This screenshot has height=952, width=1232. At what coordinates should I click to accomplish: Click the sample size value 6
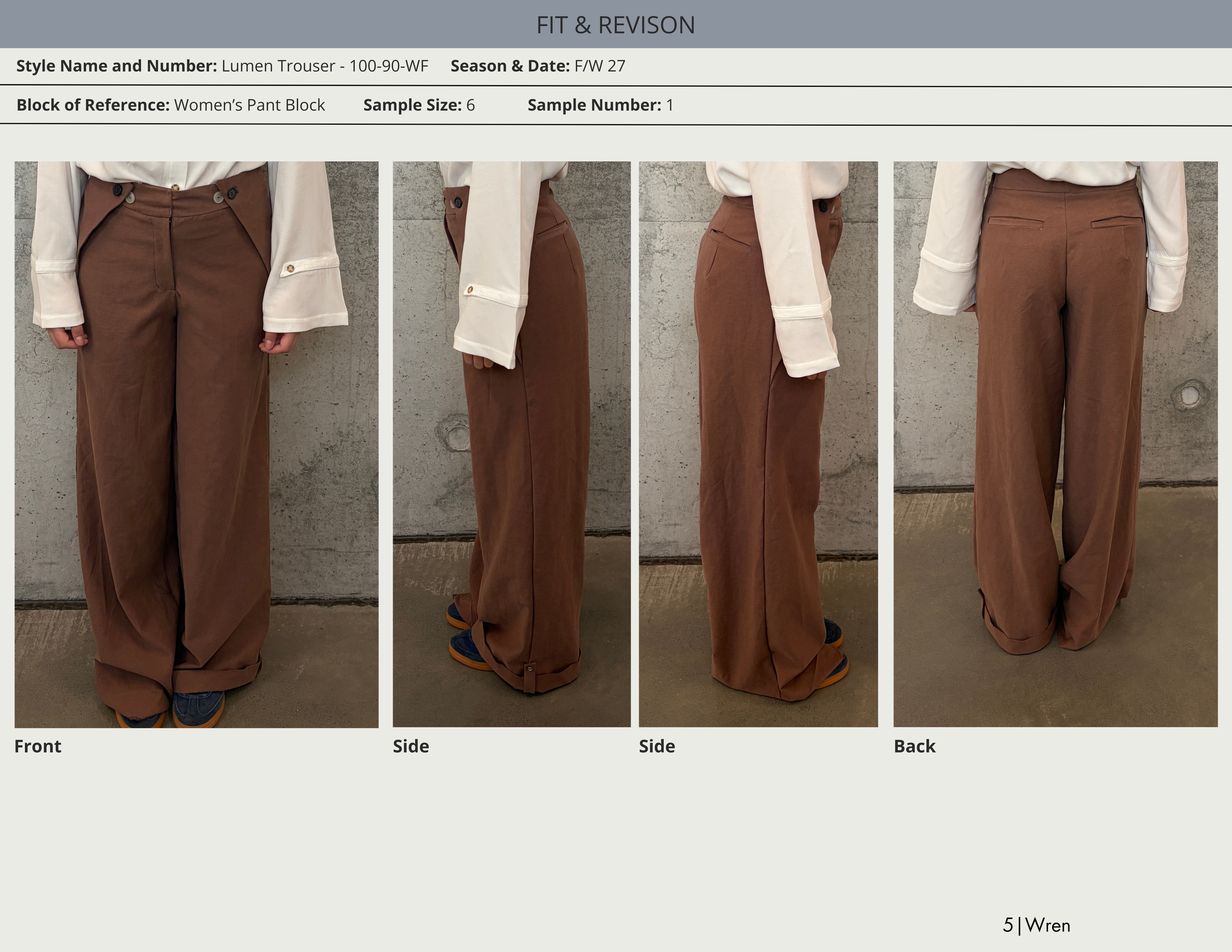[x=471, y=105]
